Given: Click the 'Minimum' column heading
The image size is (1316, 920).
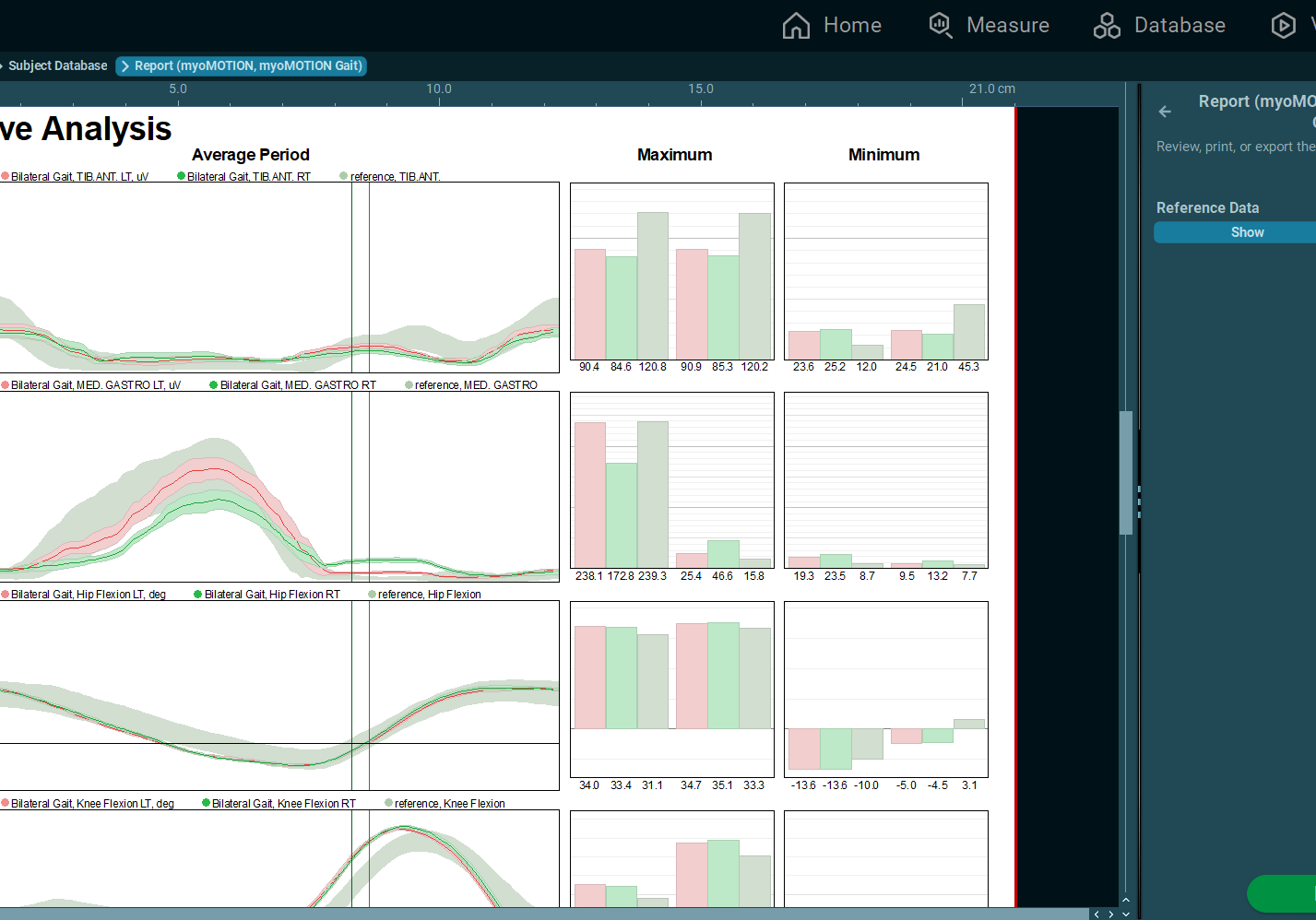Looking at the screenshot, I should point(883,155).
